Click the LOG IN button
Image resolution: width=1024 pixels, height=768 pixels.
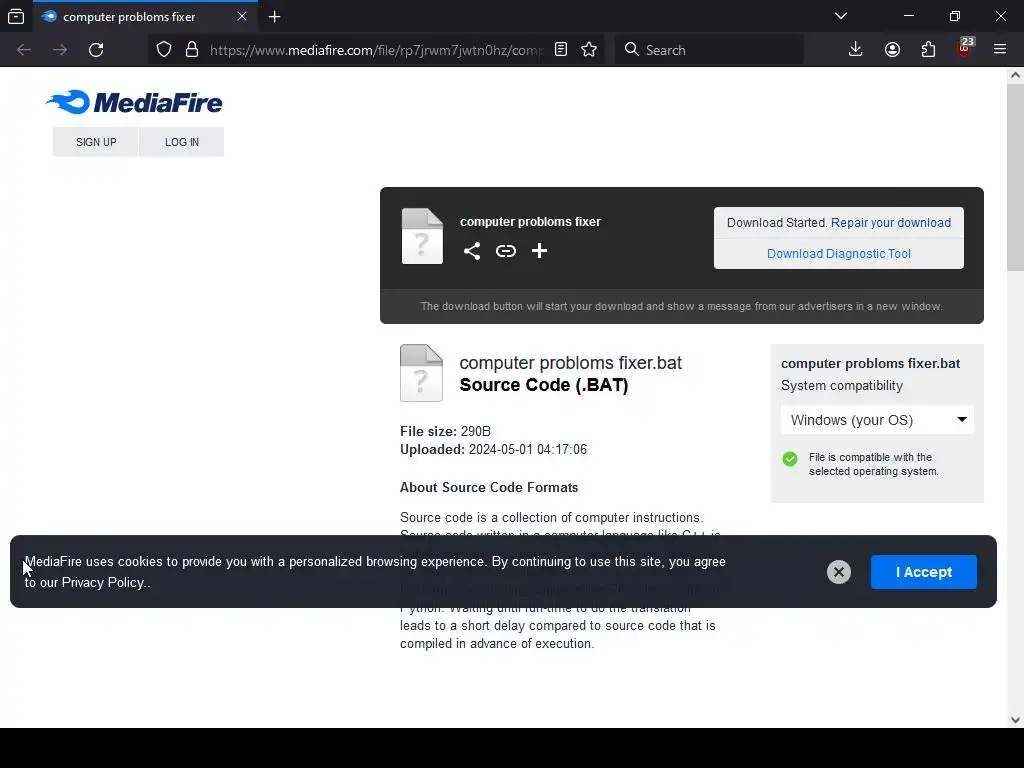pyautogui.click(x=182, y=142)
